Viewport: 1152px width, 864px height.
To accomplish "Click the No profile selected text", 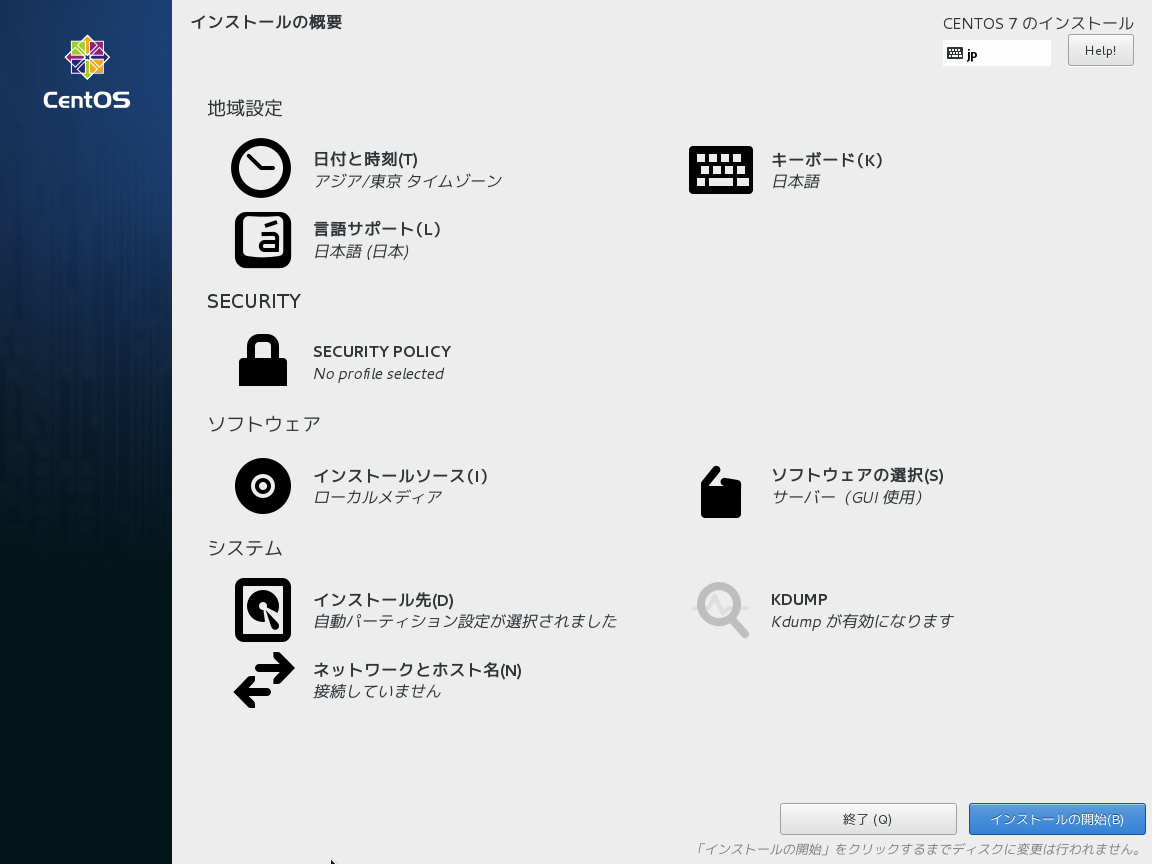I will click(x=378, y=374).
